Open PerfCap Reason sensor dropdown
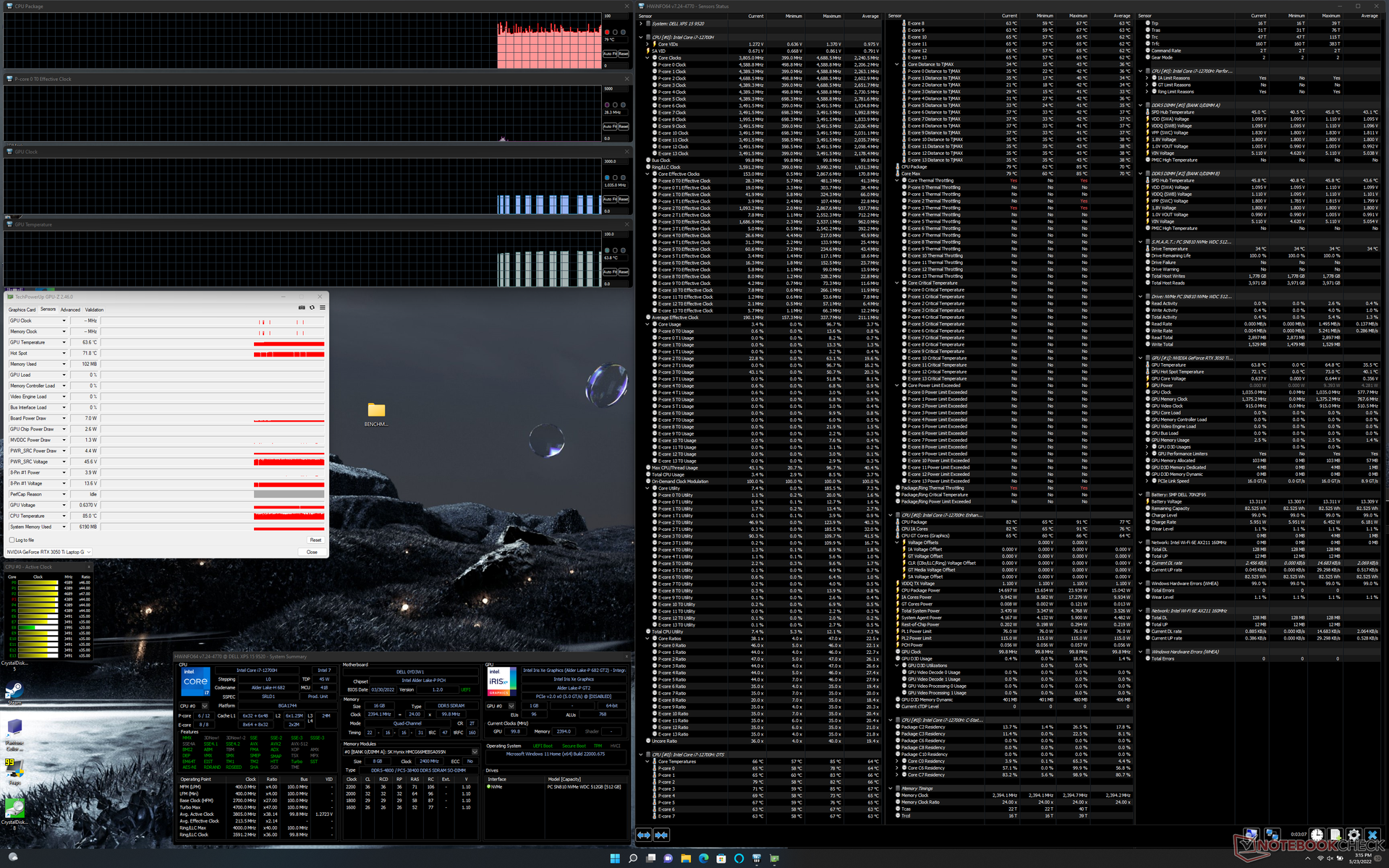This screenshot has width=1389, height=868. point(64,494)
